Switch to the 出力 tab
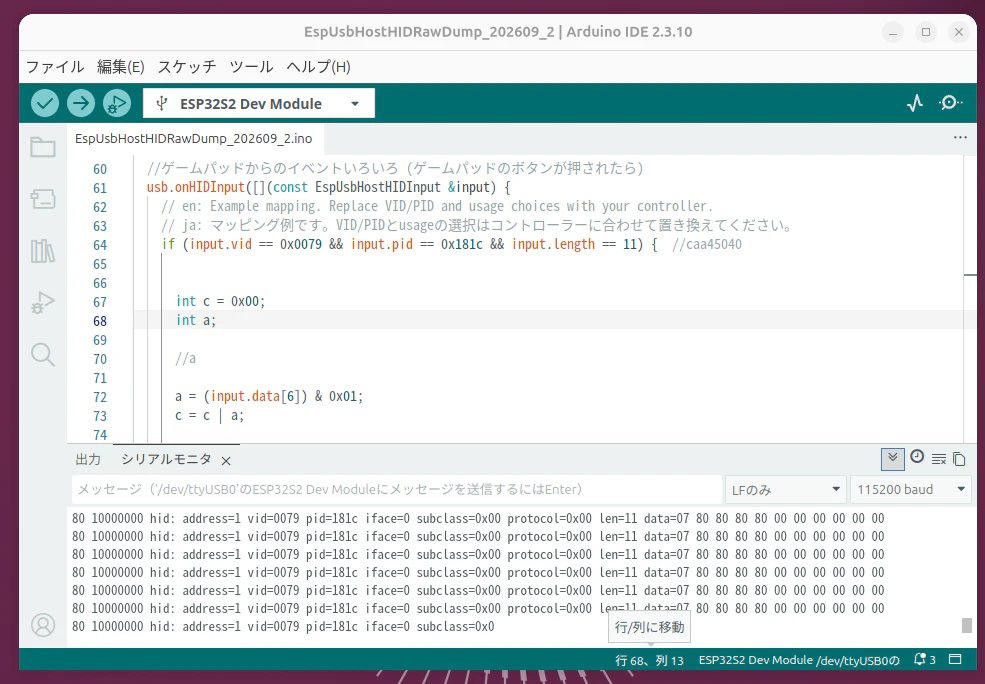The width and height of the screenshot is (985, 684). 88,460
